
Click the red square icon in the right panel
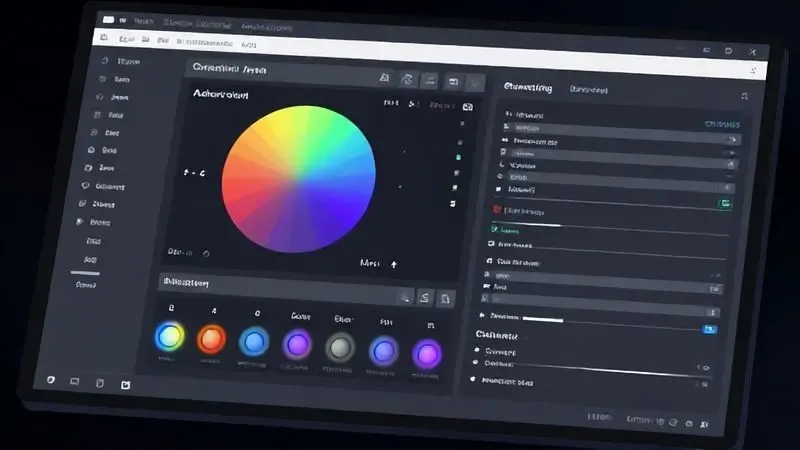497,210
